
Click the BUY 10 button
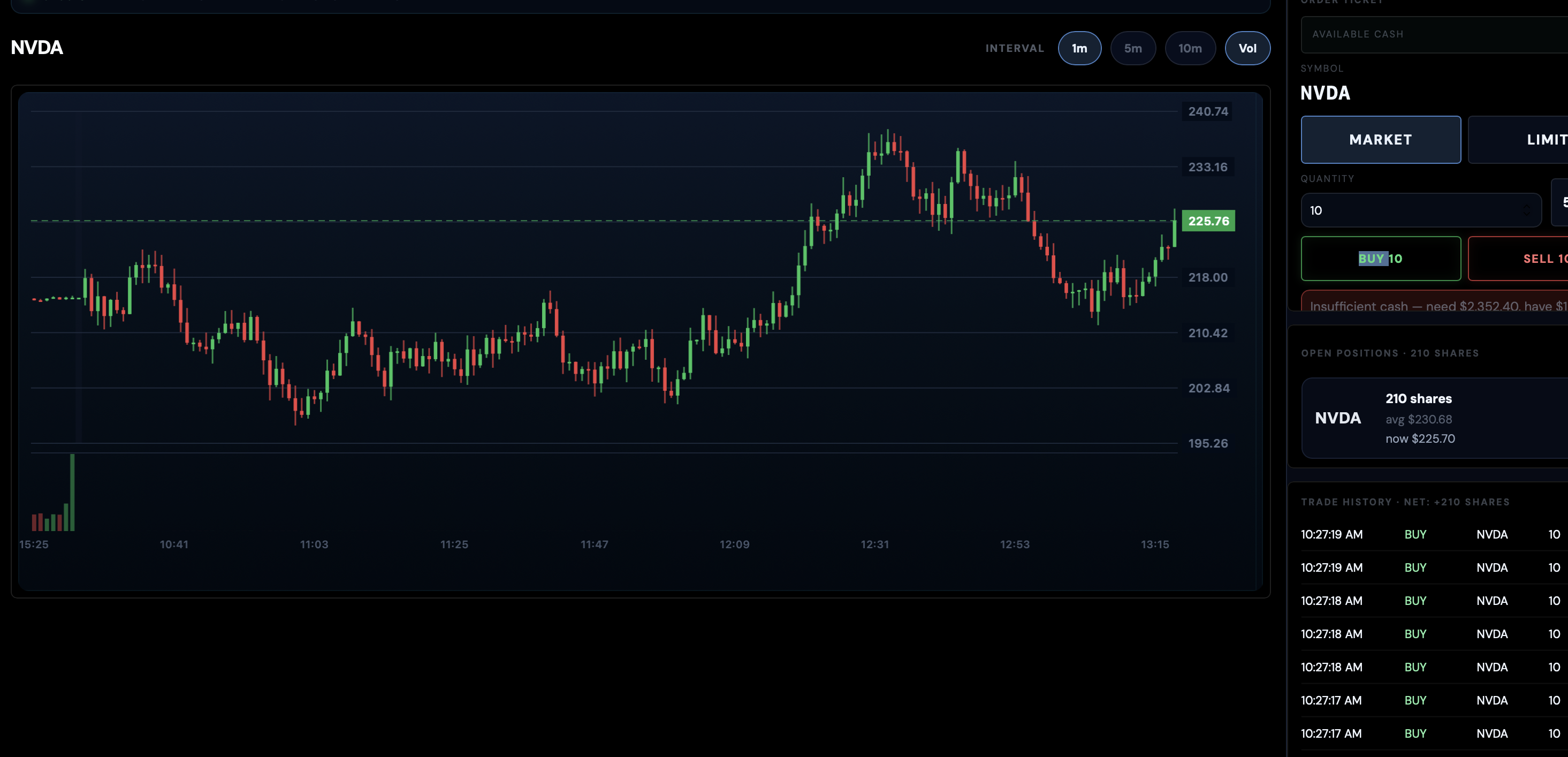[x=1381, y=258]
